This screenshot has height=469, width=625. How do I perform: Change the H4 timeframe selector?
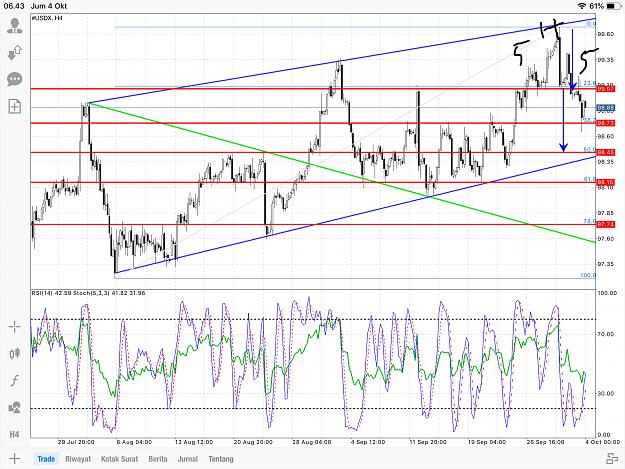point(14,434)
